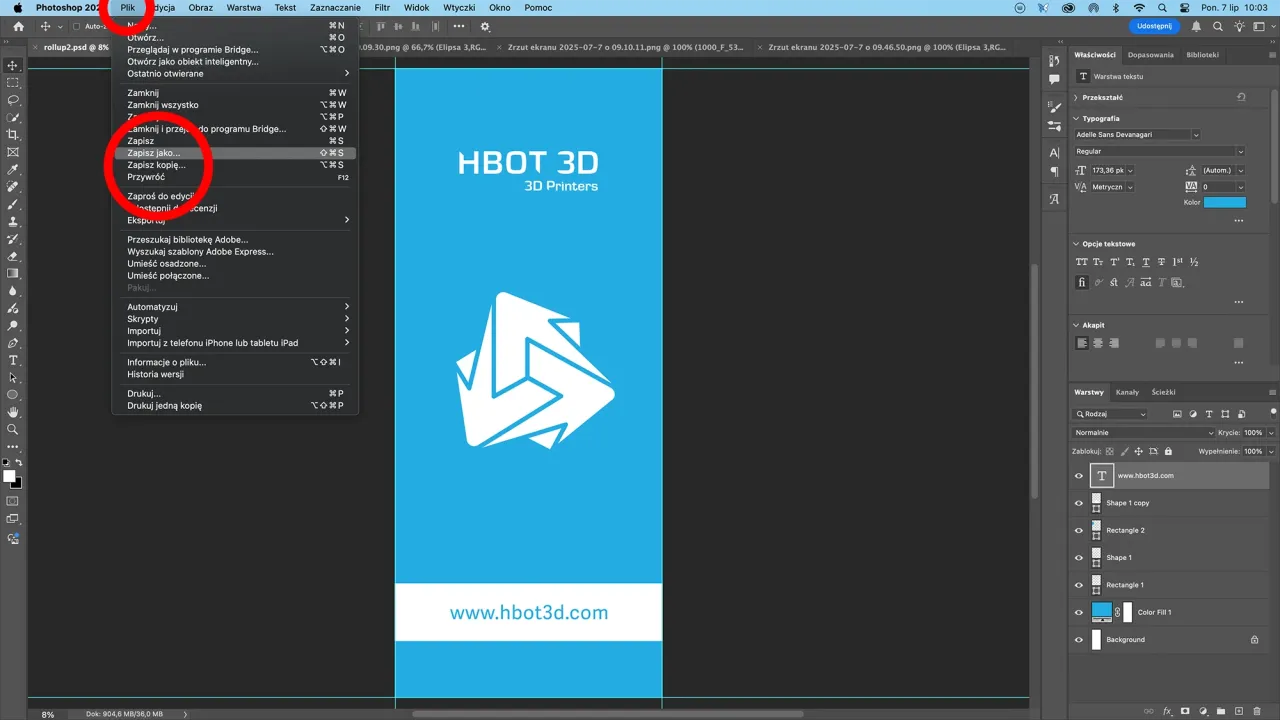The width and height of the screenshot is (1280, 720).
Task: Hide the Rectangle 1 layer
Action: click(1078, 585)
